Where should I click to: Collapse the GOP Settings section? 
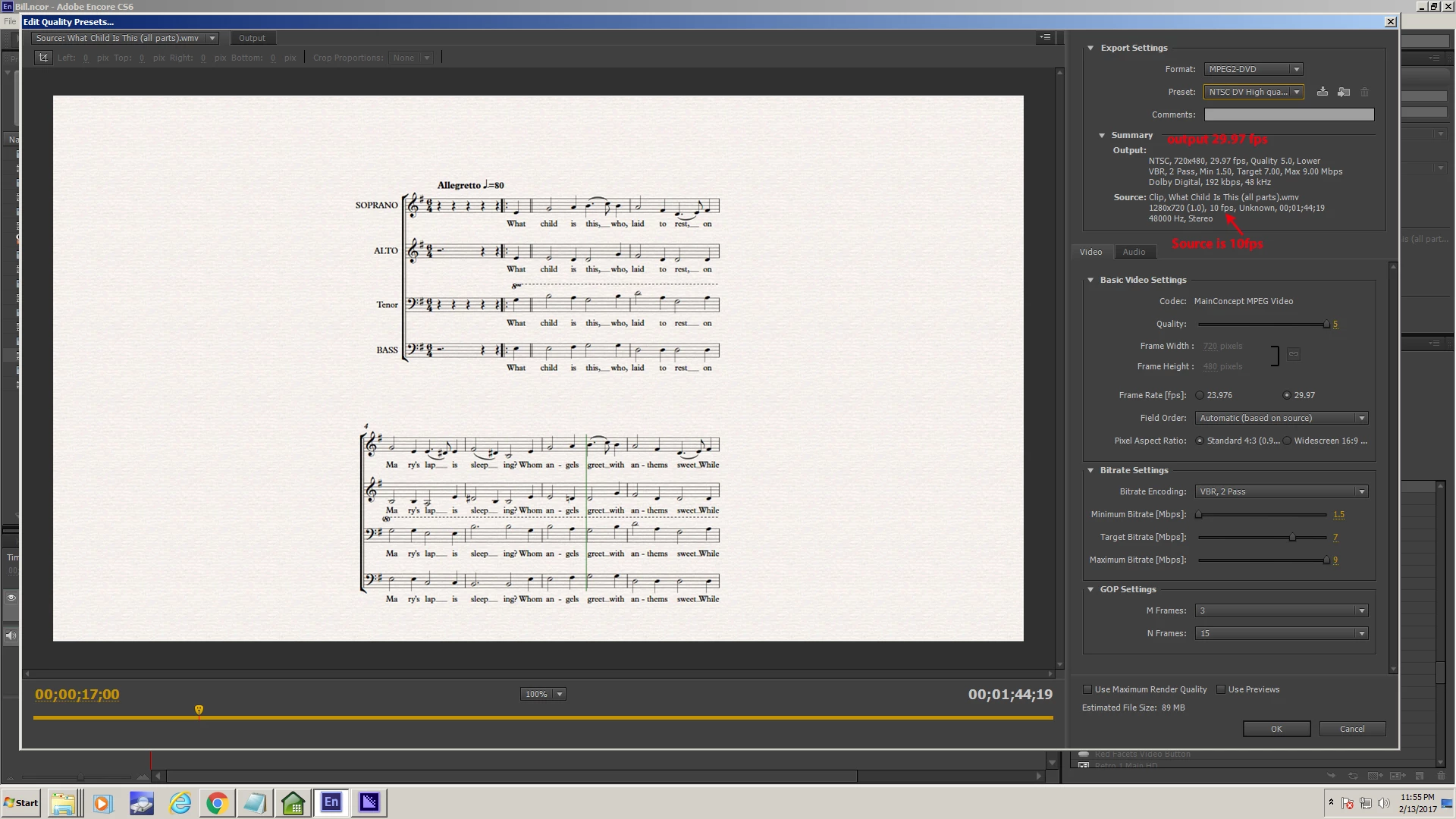point(1090,589)
